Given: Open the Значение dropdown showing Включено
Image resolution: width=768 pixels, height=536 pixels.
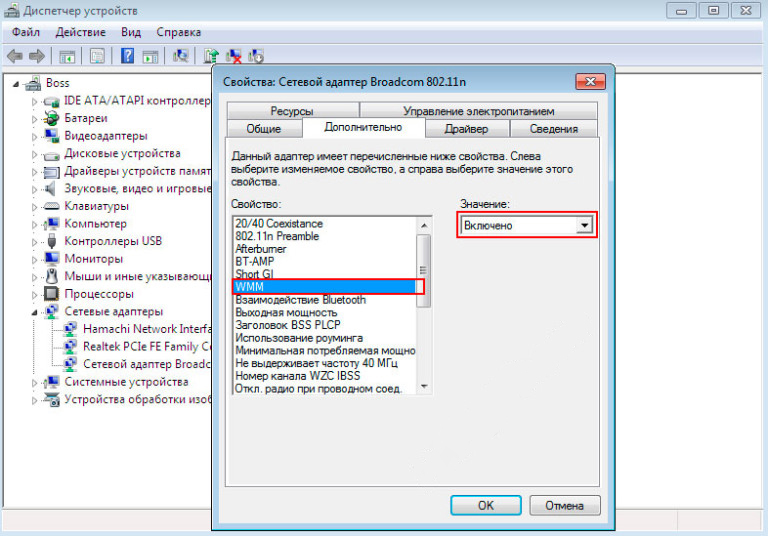Looking at the screenshot, I should coord(527,225).
